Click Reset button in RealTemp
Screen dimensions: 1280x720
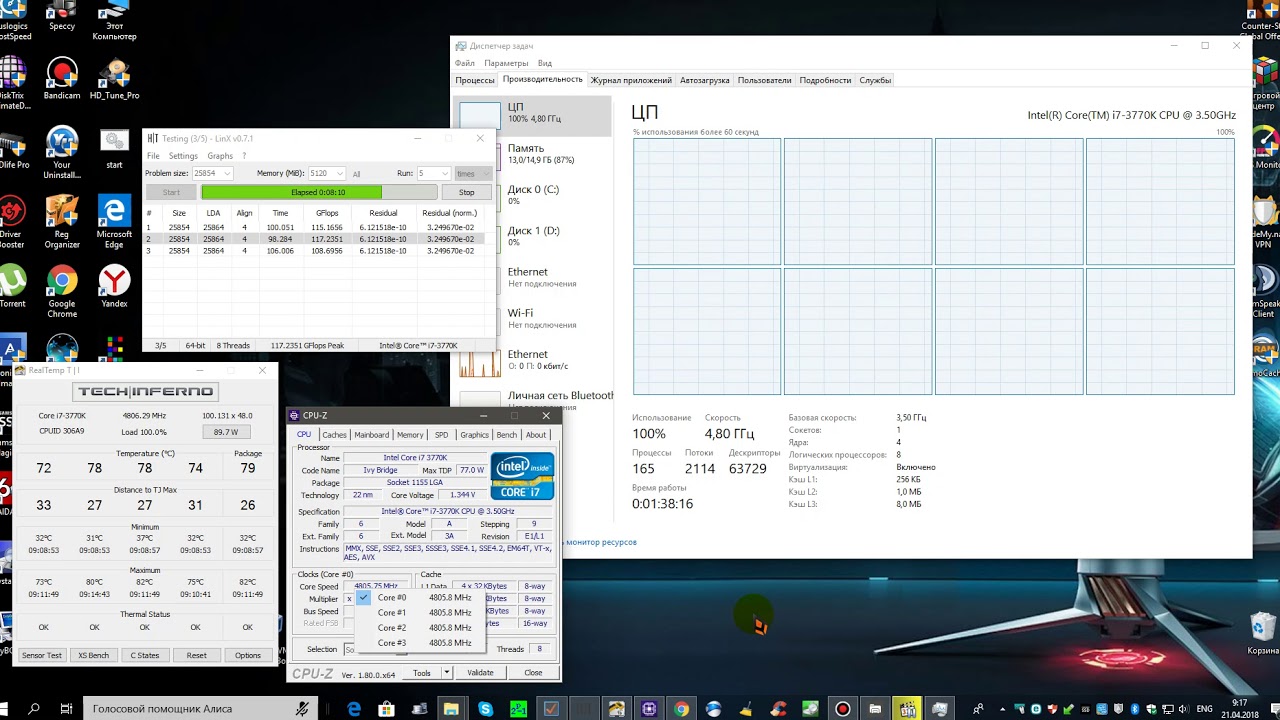[x=196, y=655]
